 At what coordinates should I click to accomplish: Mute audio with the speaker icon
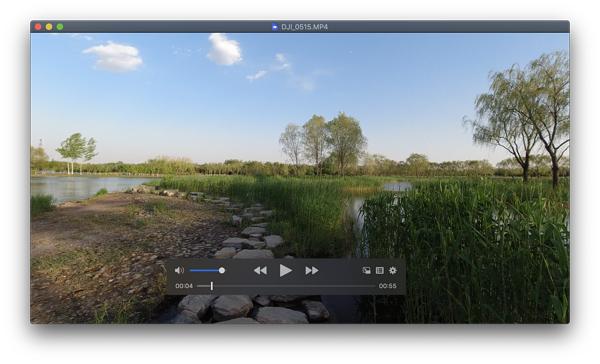(179, 271)
